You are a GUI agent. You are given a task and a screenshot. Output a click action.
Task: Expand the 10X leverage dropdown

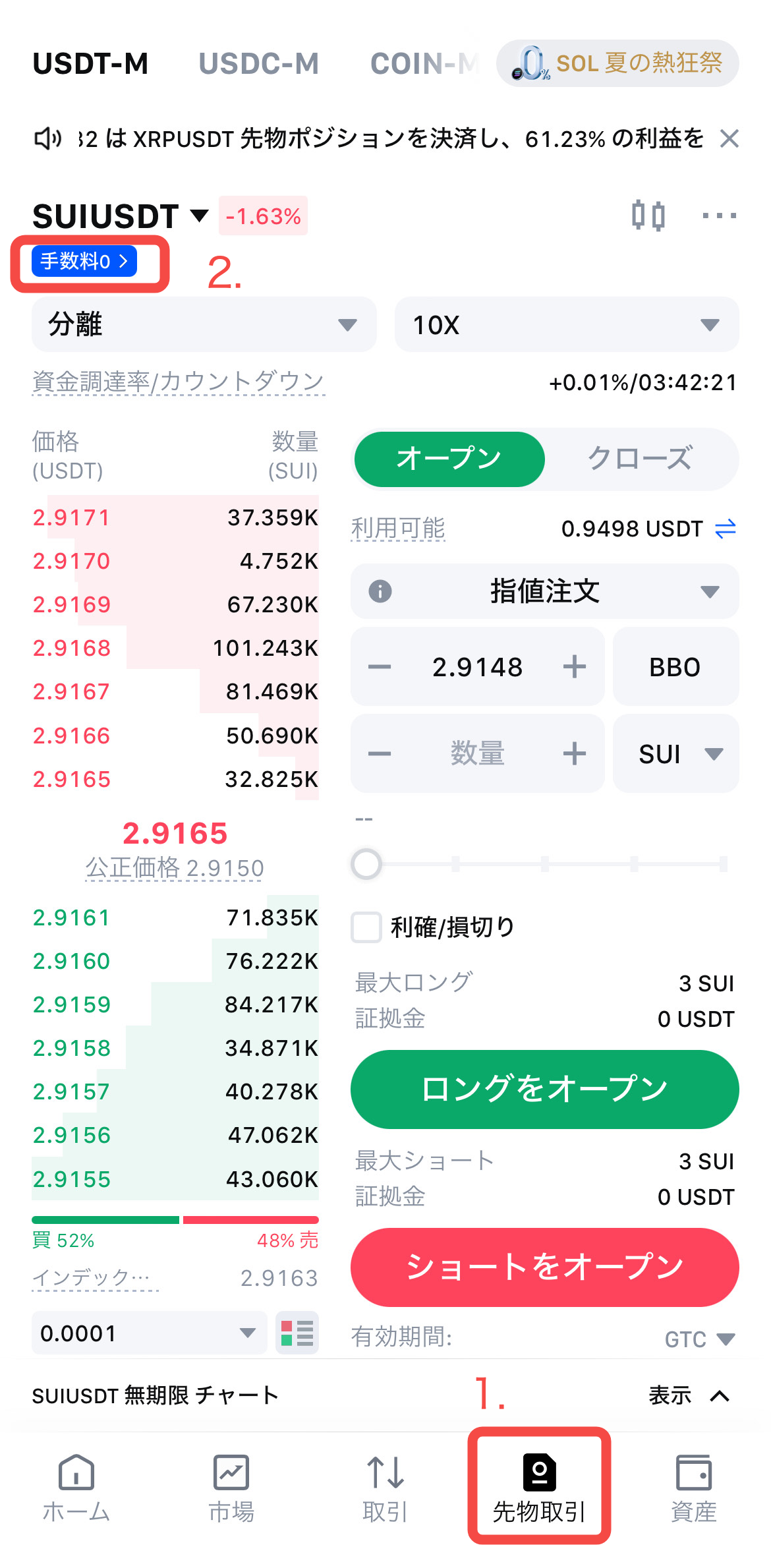(567, 324)
